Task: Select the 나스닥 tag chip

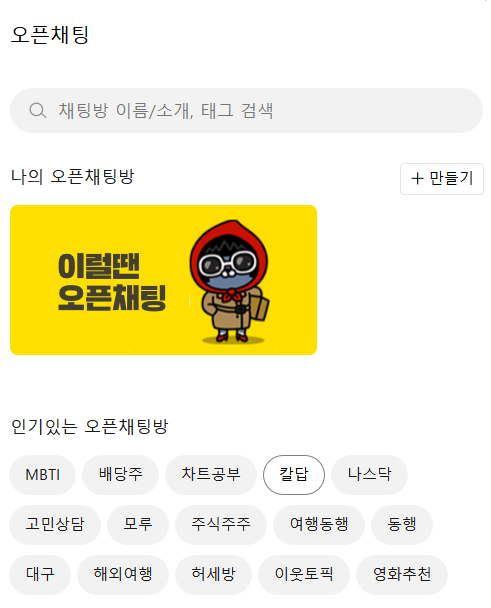Action: click(369, 475)
